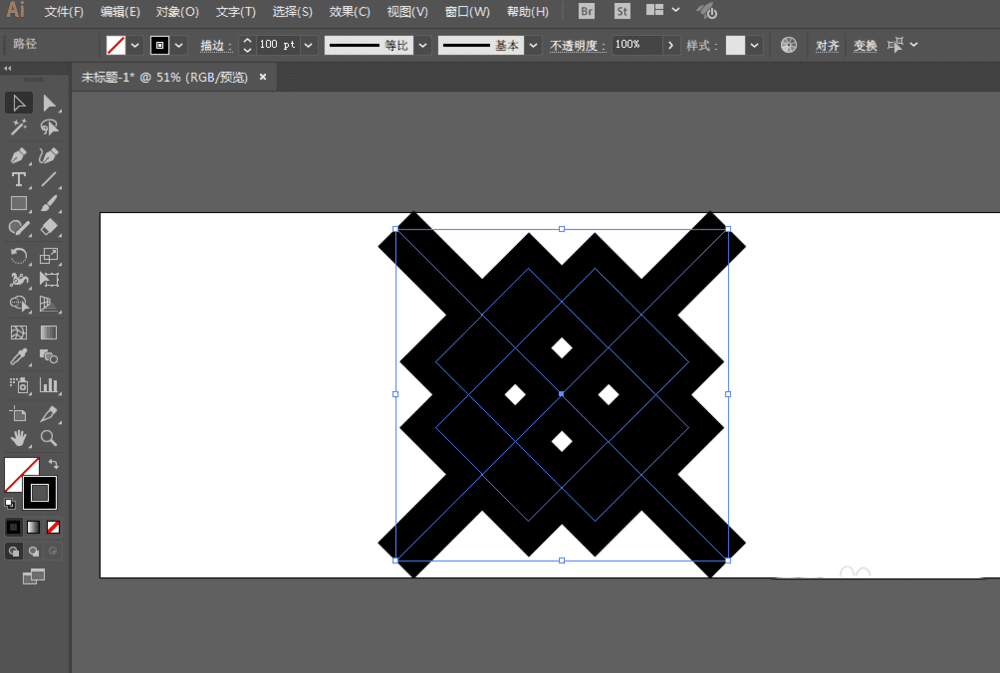Pick the Rectangle tool
This screenshot has width=1000, height=673.
coord(18,203)
